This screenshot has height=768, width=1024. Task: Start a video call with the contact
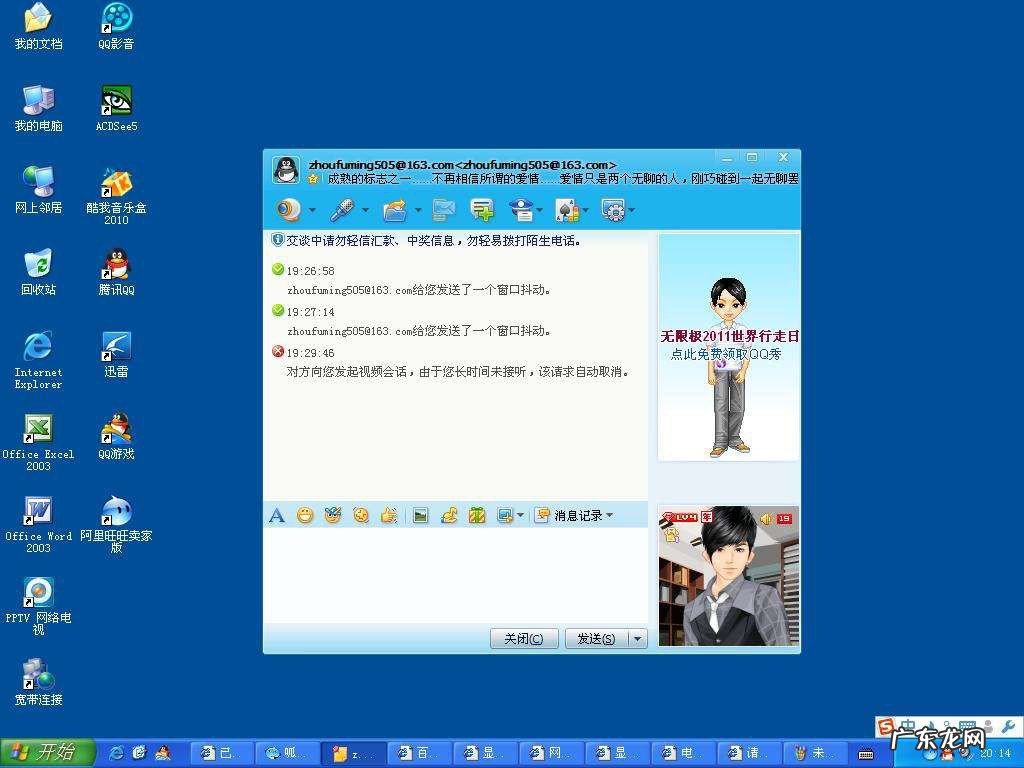point(290,209)
